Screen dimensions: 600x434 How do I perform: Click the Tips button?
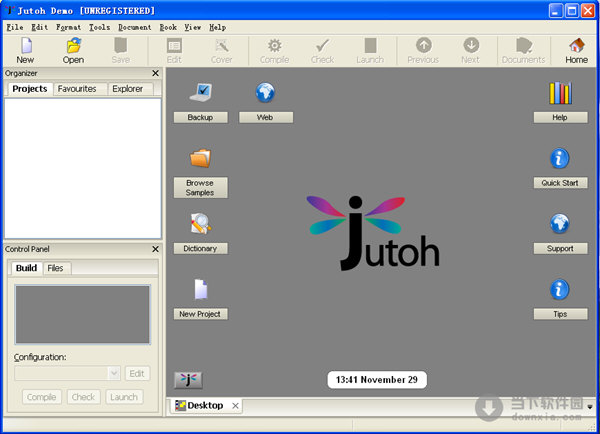[x=561, y=314]
